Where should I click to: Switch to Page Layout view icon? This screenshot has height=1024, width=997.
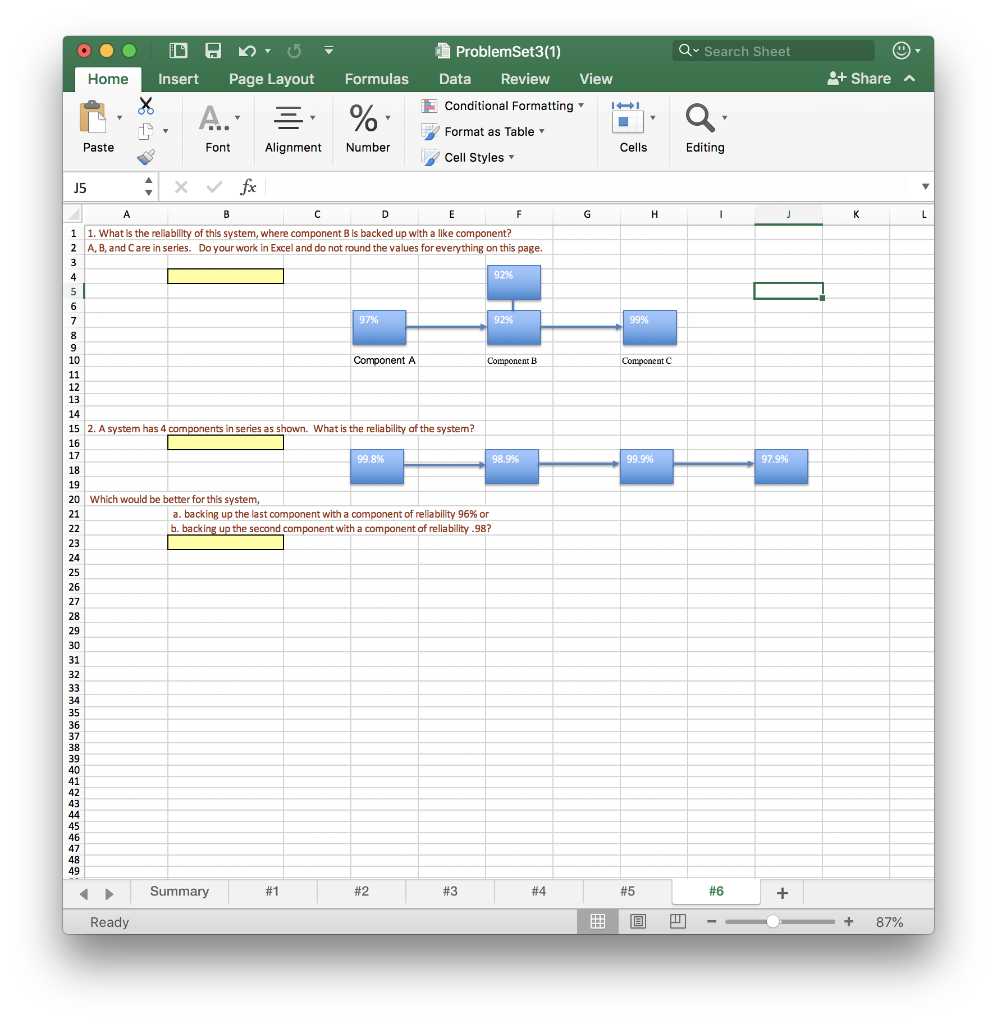638,921
